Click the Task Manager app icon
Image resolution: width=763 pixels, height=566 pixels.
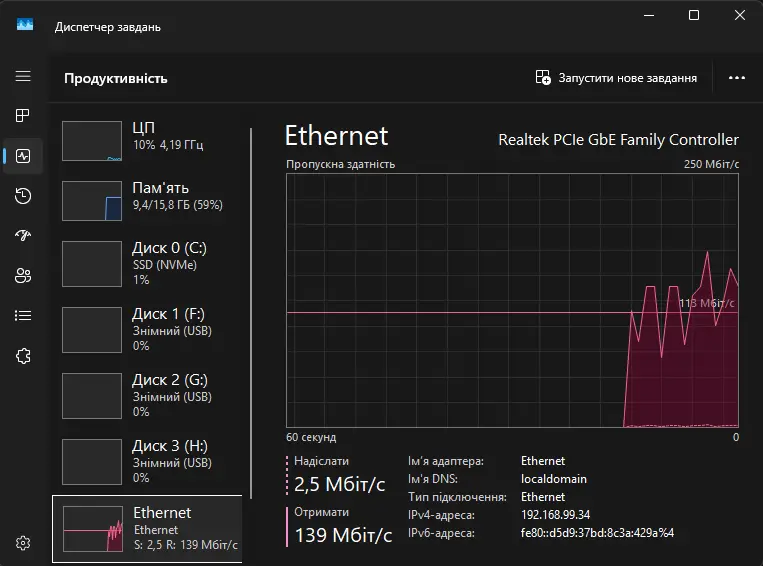25,24
